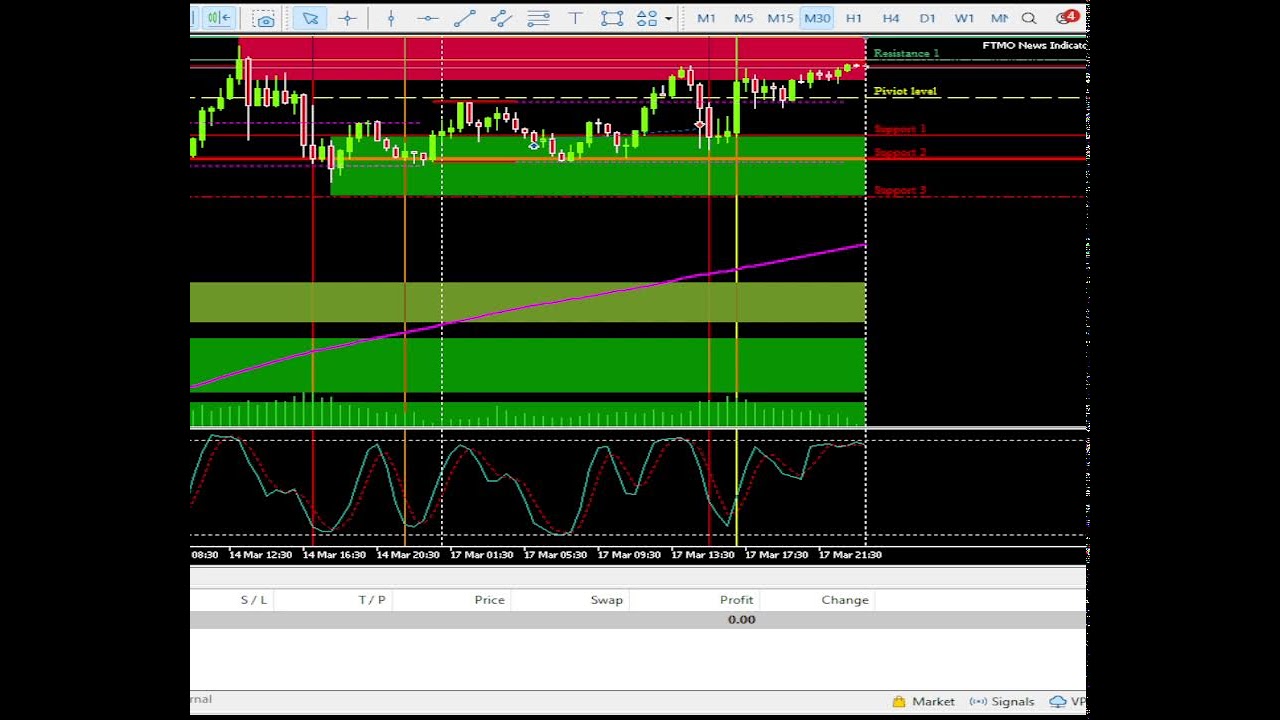Sort trades by T / P column
The width and height of the screenshot is (1280, 720).
[x=372, y=600]
